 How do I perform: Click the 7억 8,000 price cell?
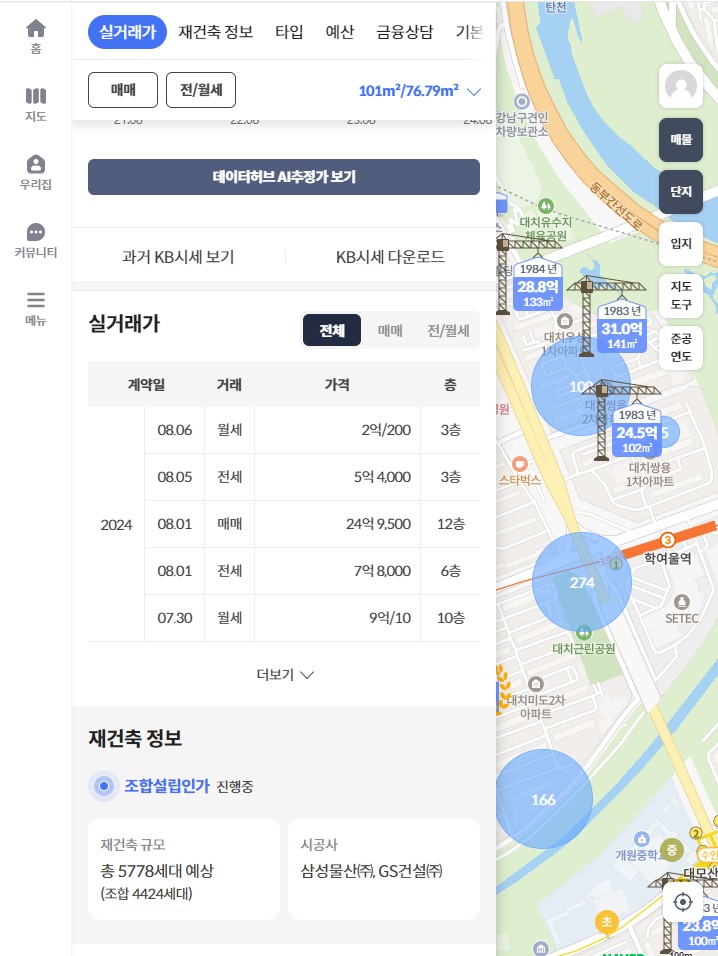(337, 571)
